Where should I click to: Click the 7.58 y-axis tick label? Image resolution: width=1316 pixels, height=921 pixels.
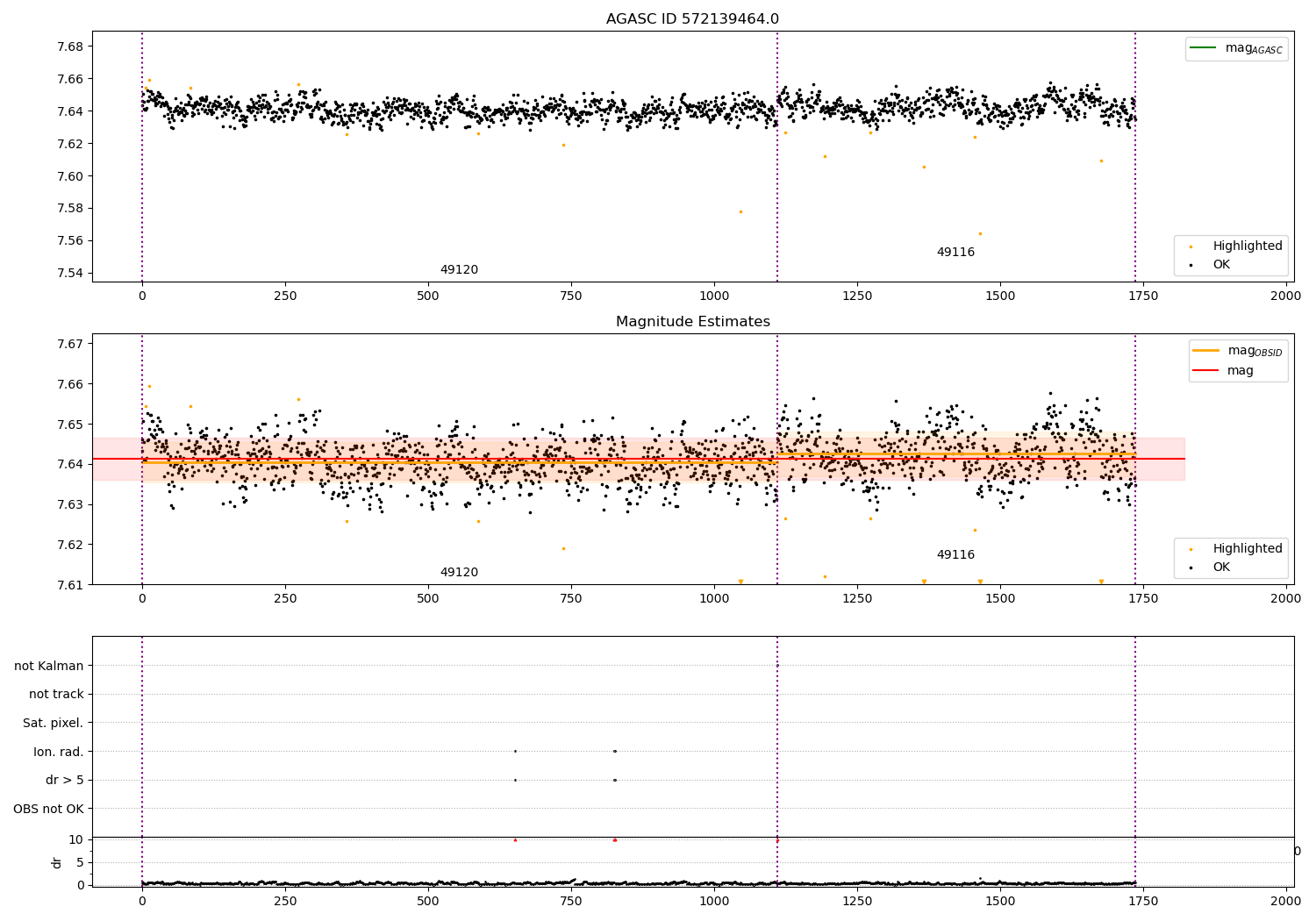pos(69,209)
